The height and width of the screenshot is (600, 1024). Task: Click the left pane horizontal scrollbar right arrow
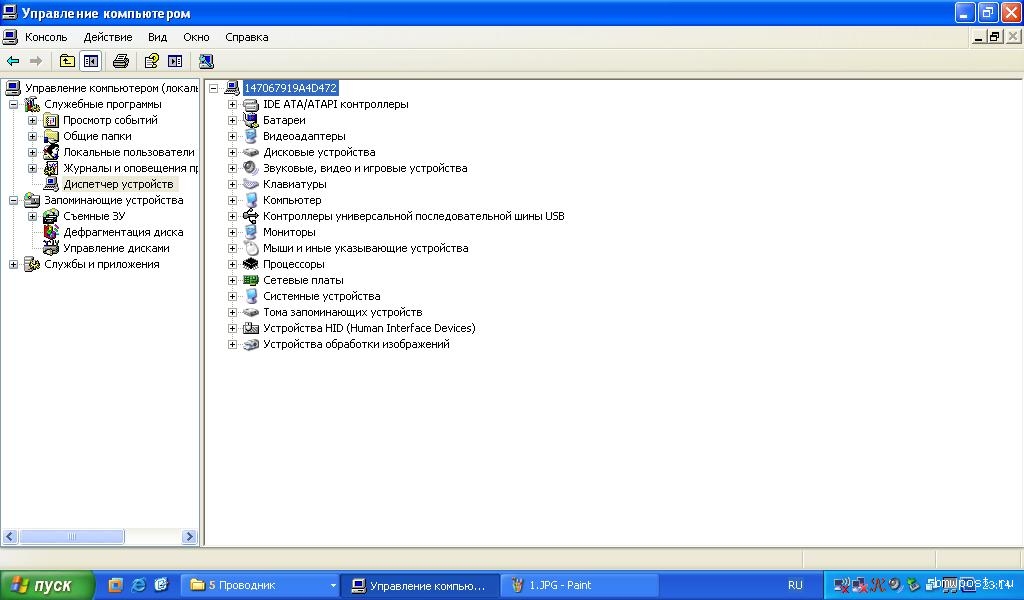[x=189, y=537]
